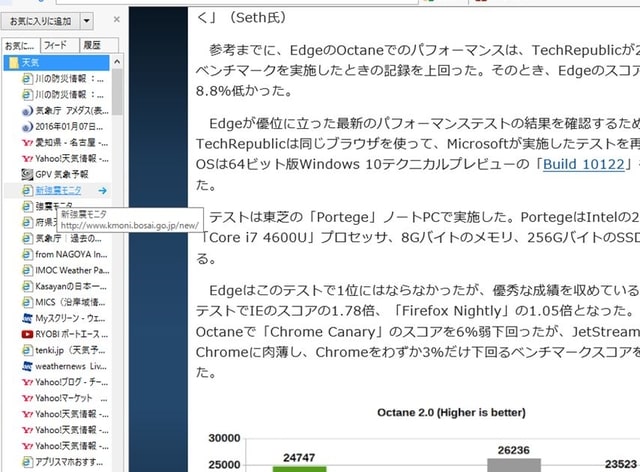Open the Yahoo!マーケット favorite icon
This screenshot has height=472, width=640.
pyautogui.click(x=27, y=398)
